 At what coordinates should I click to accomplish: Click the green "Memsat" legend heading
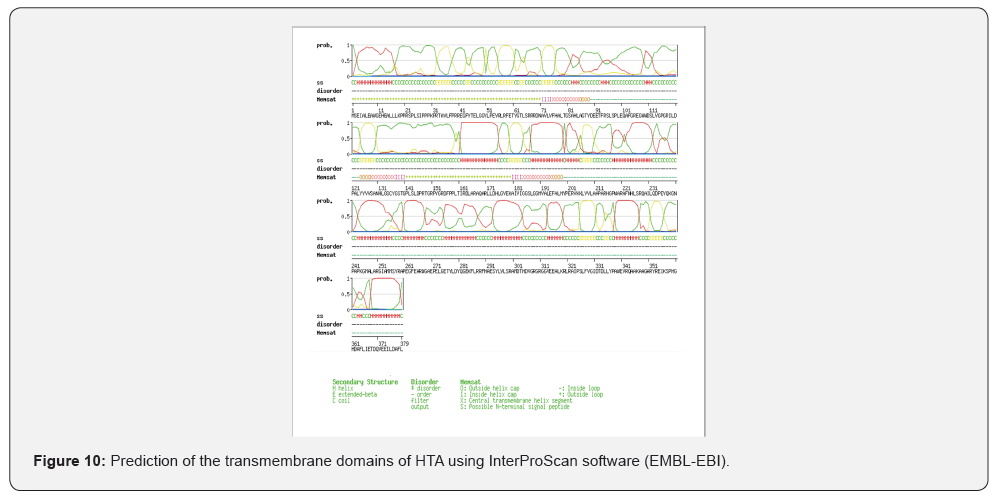click(x=470, y=381)
